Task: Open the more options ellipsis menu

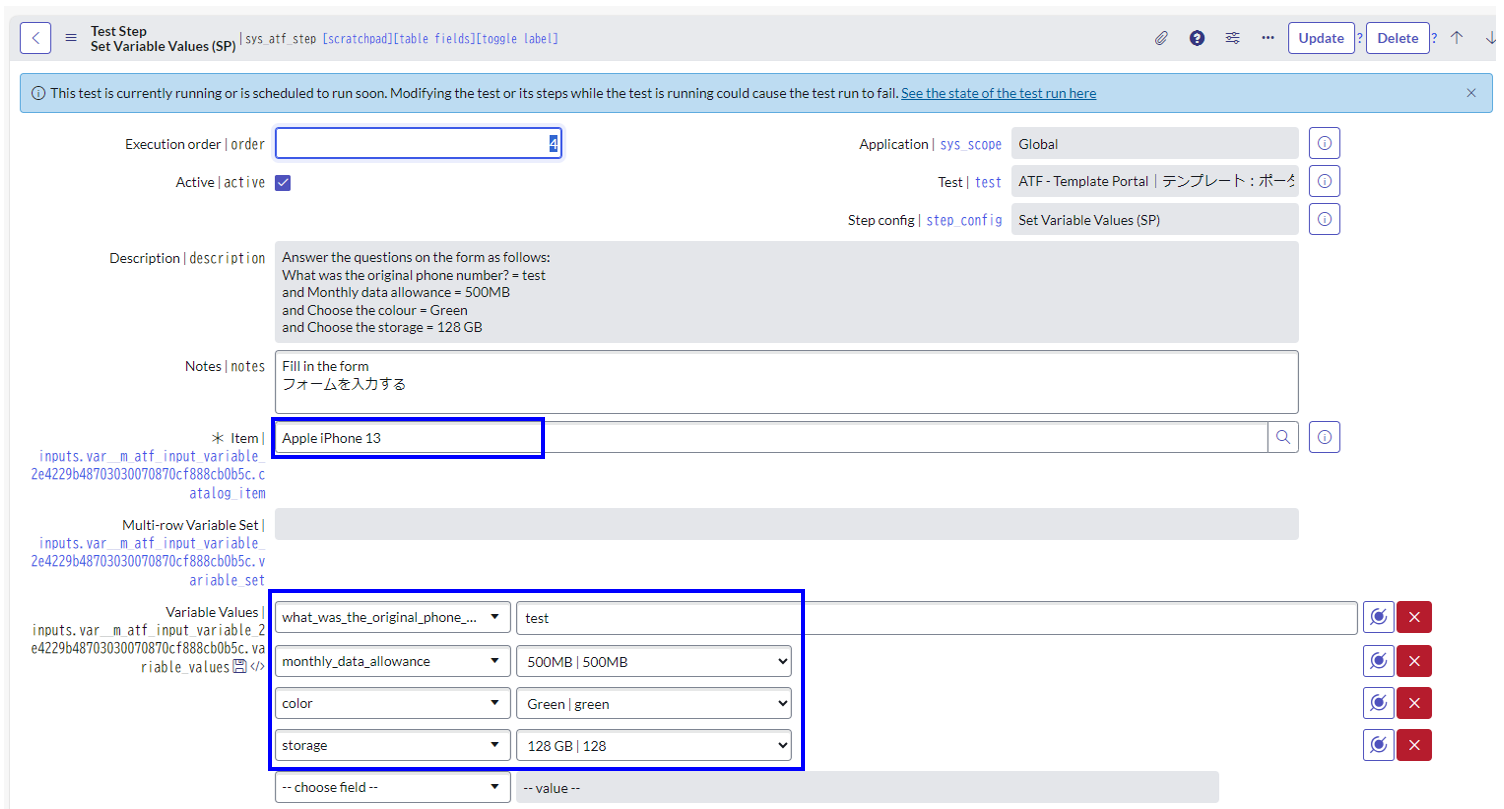Action: click(1266, 37)
